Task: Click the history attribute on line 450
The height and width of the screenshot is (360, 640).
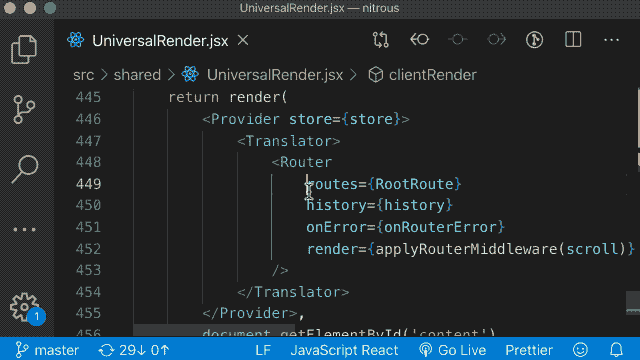Action: [336, 205]
